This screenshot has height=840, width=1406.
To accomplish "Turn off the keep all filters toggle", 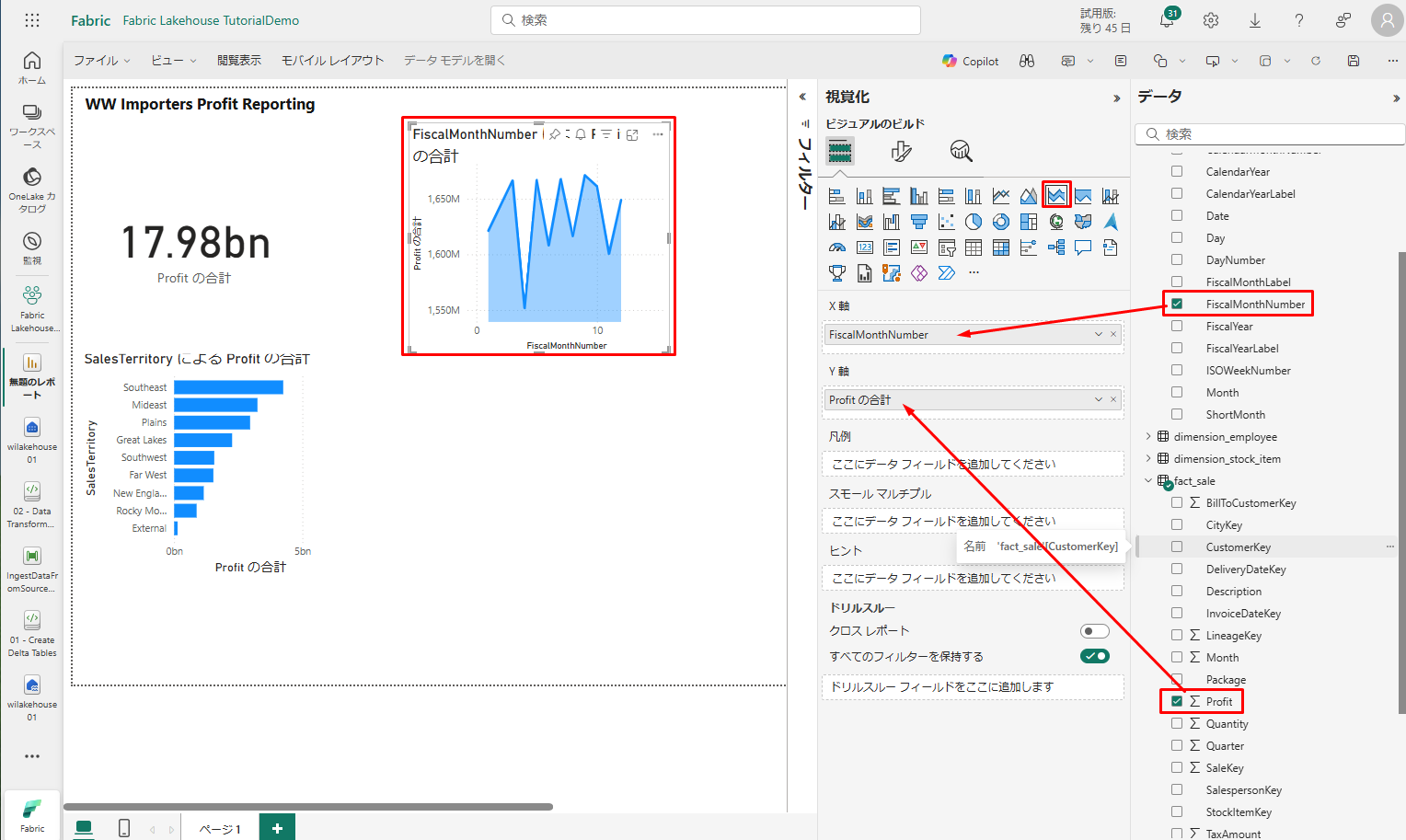I will (1094, 656).
